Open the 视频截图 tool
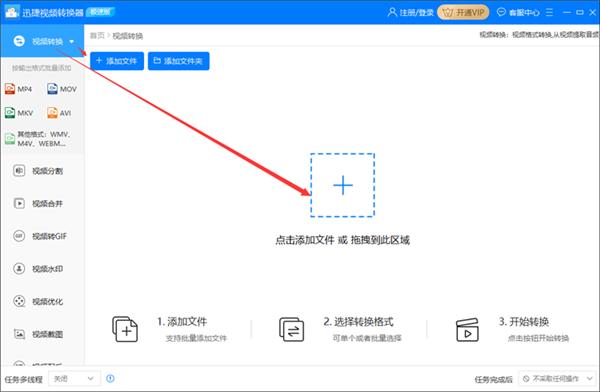This screenshot has height=392, width=600. (x=42, y=334)
